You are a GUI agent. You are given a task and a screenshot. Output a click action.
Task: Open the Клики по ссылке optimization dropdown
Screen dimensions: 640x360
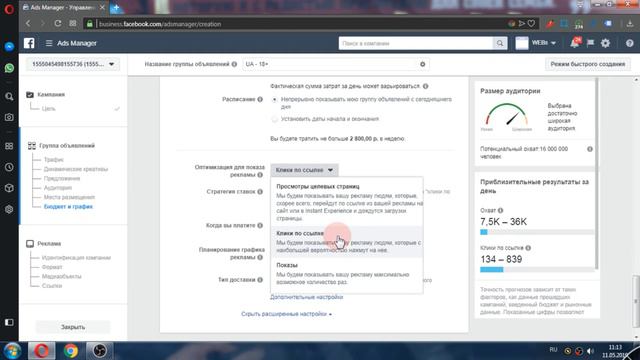(304, 170)
